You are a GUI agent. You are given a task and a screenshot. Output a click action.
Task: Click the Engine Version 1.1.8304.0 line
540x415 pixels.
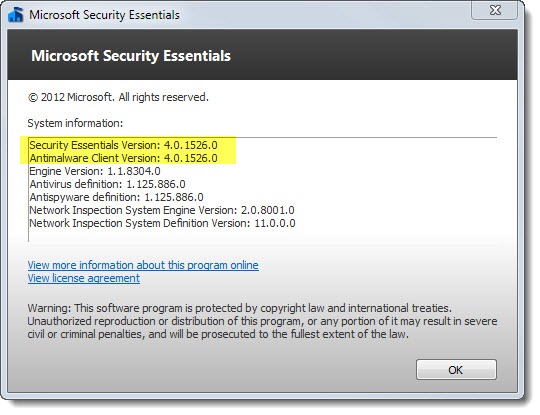[95, 171]
